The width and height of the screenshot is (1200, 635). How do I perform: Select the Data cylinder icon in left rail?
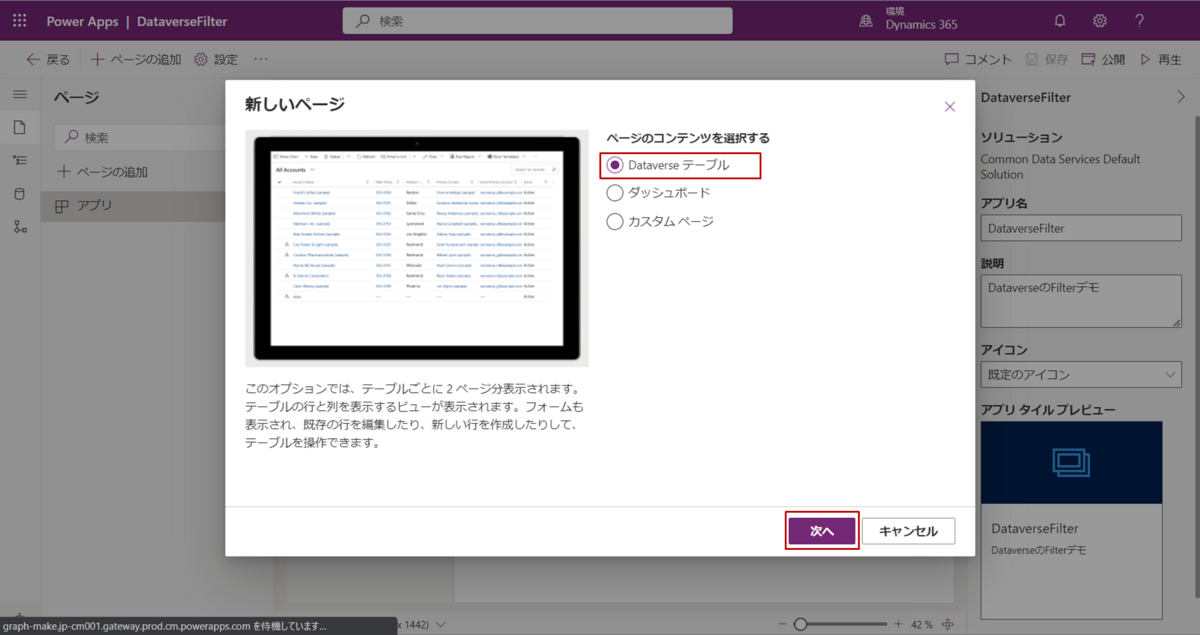[19, 193]
